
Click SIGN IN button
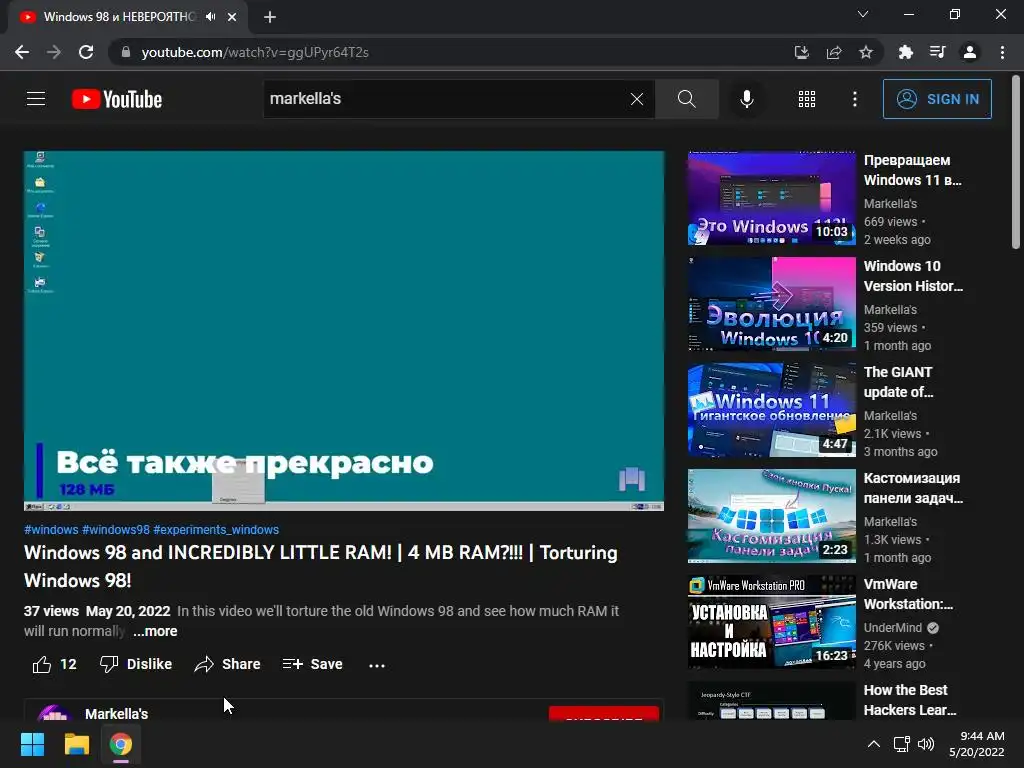[937, 99]
